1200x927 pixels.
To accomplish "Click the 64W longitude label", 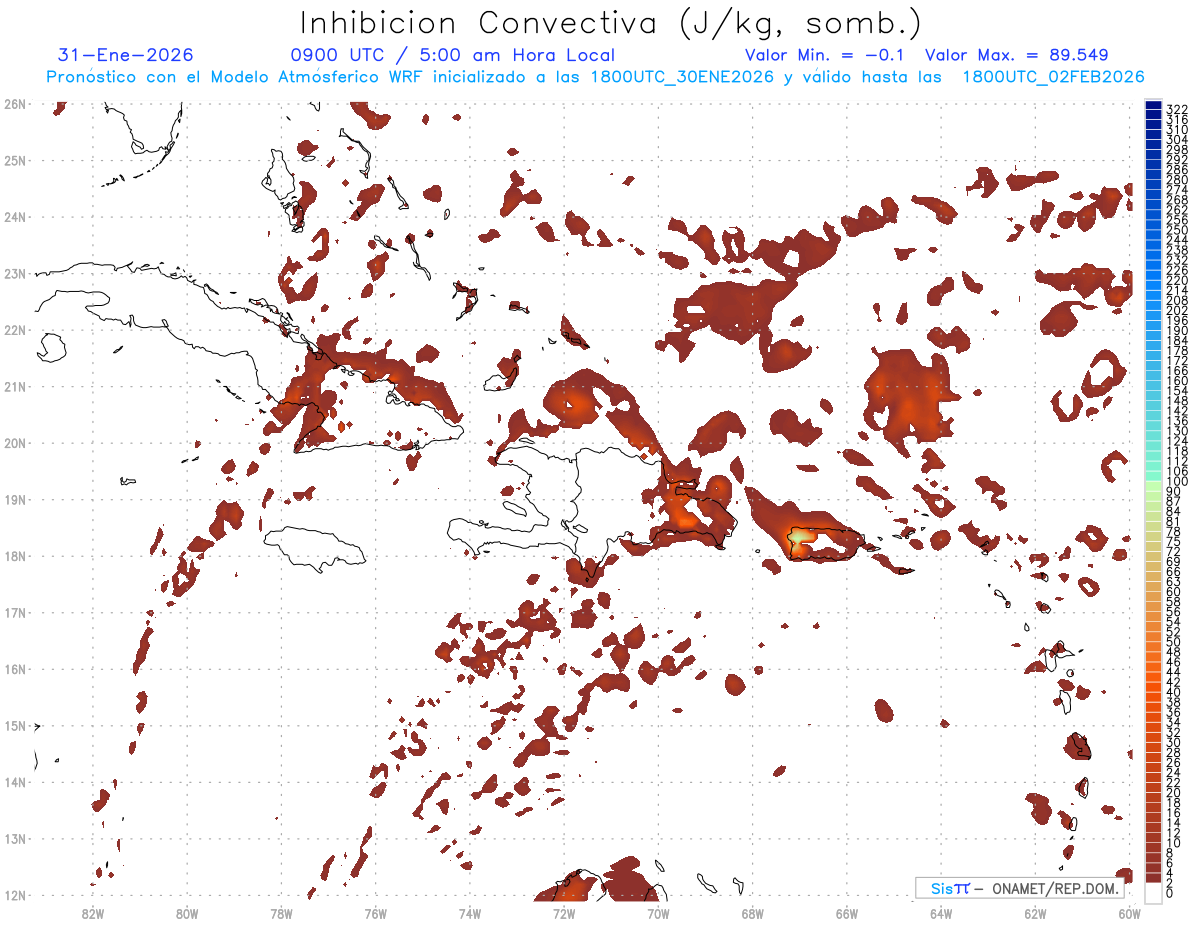I will (x=940, y=913).
